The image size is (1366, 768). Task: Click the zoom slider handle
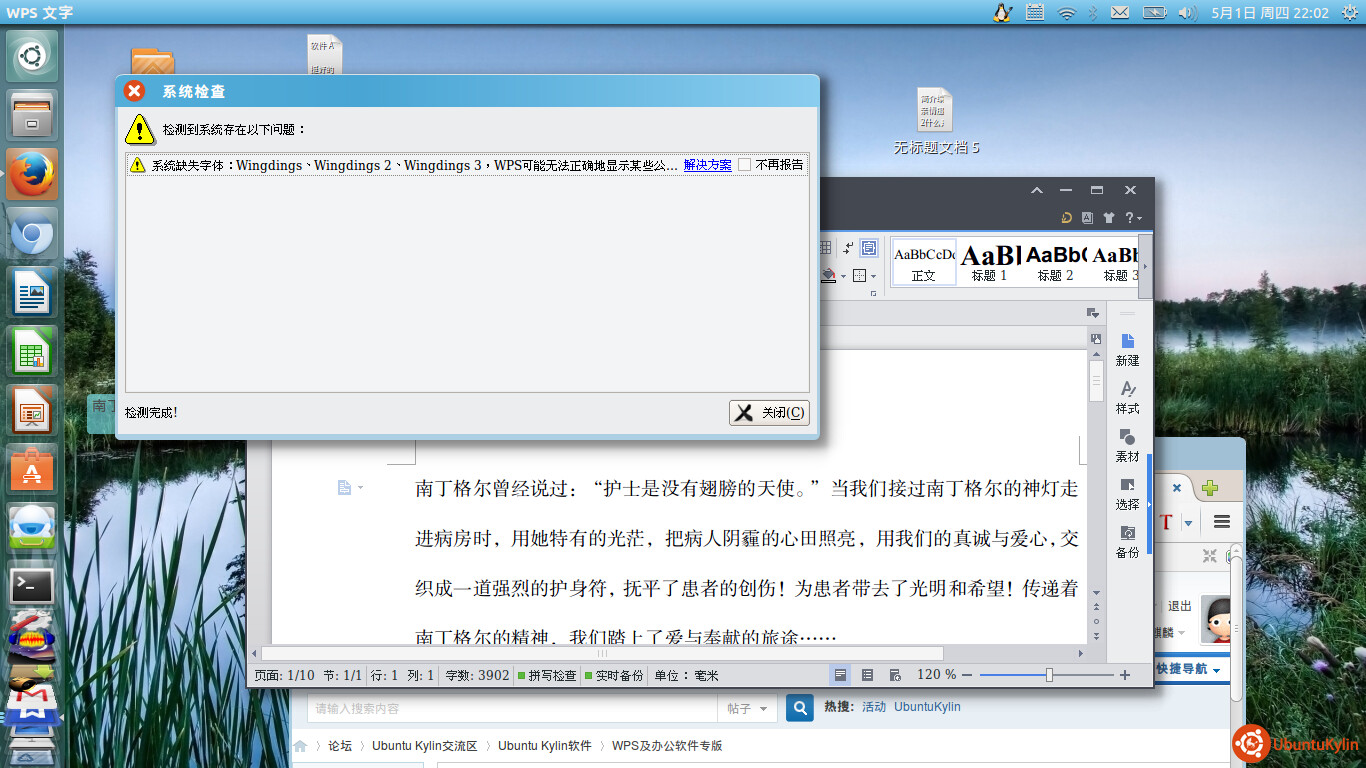[1049, 675]
